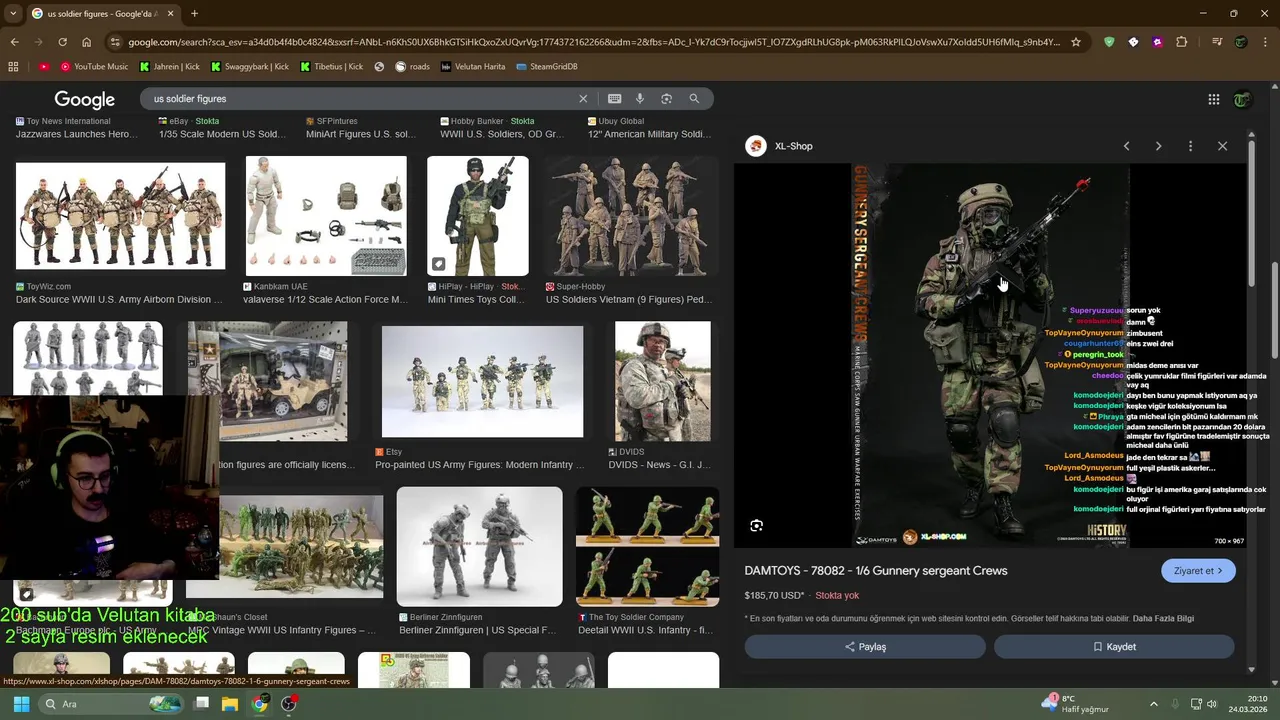Open the YouTube Music bookmark
Screen dimensions: 1280x720
[x=94, y=67]
